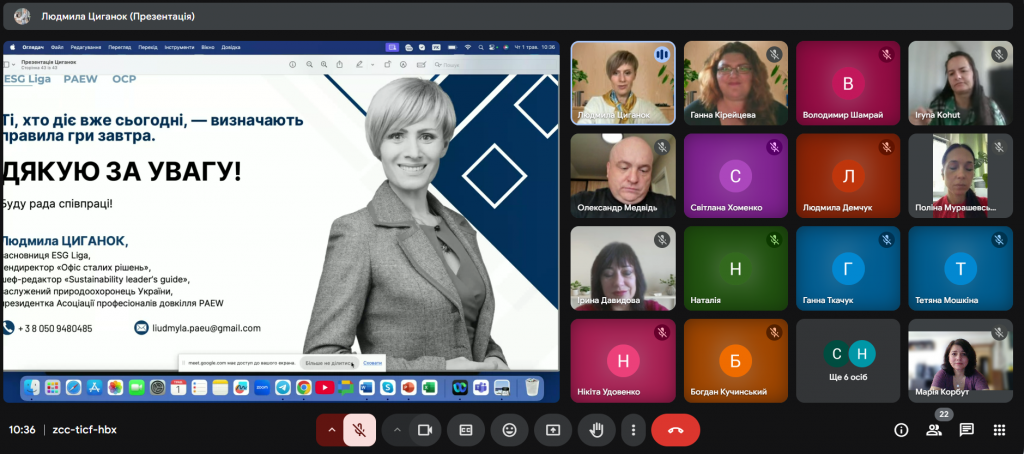Screen dimensions: 1024x454
Task: Unmute the microphone in Meet controls
Action: (359, 430)
